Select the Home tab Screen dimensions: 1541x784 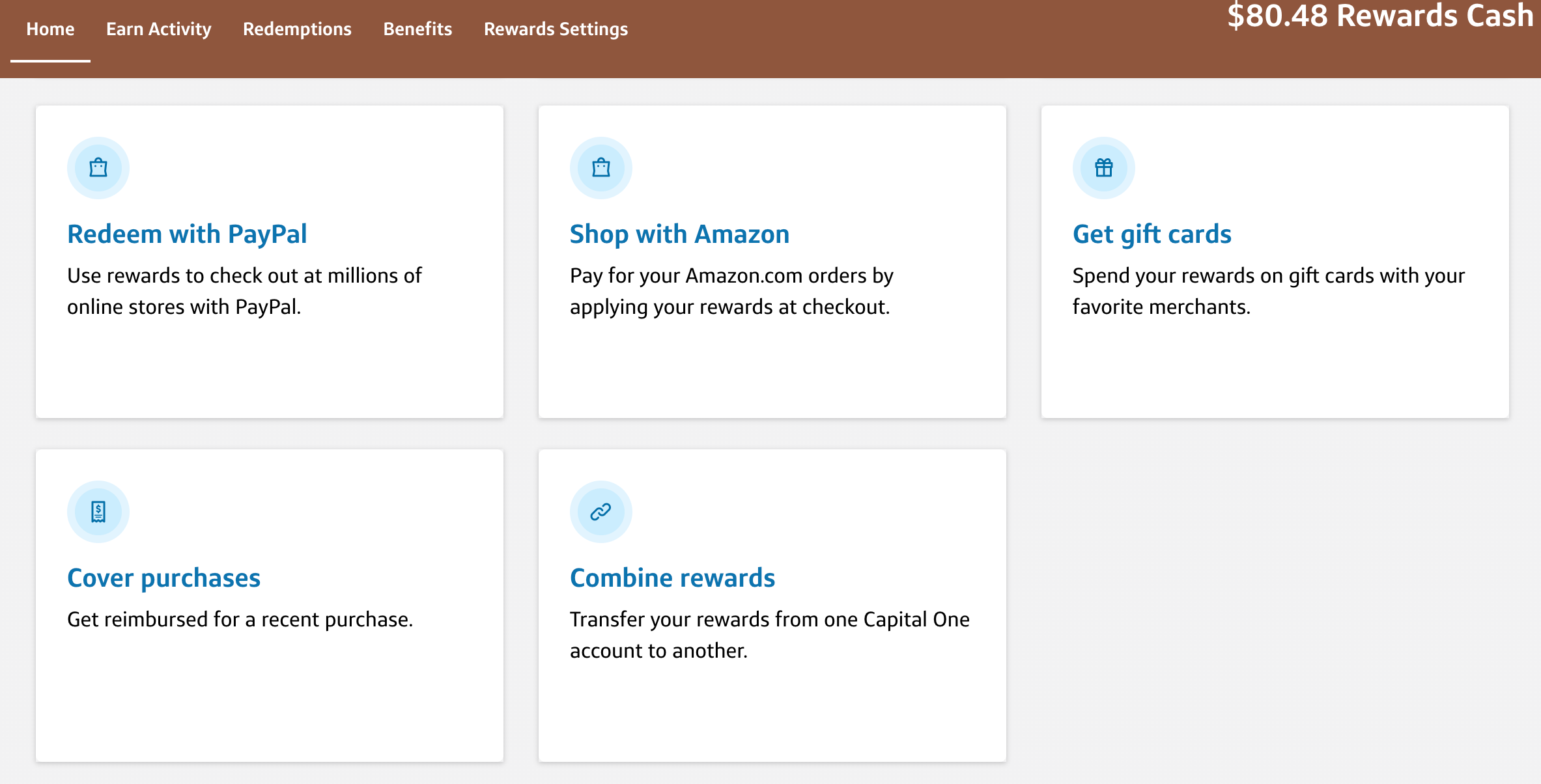(x=50, y=29)
